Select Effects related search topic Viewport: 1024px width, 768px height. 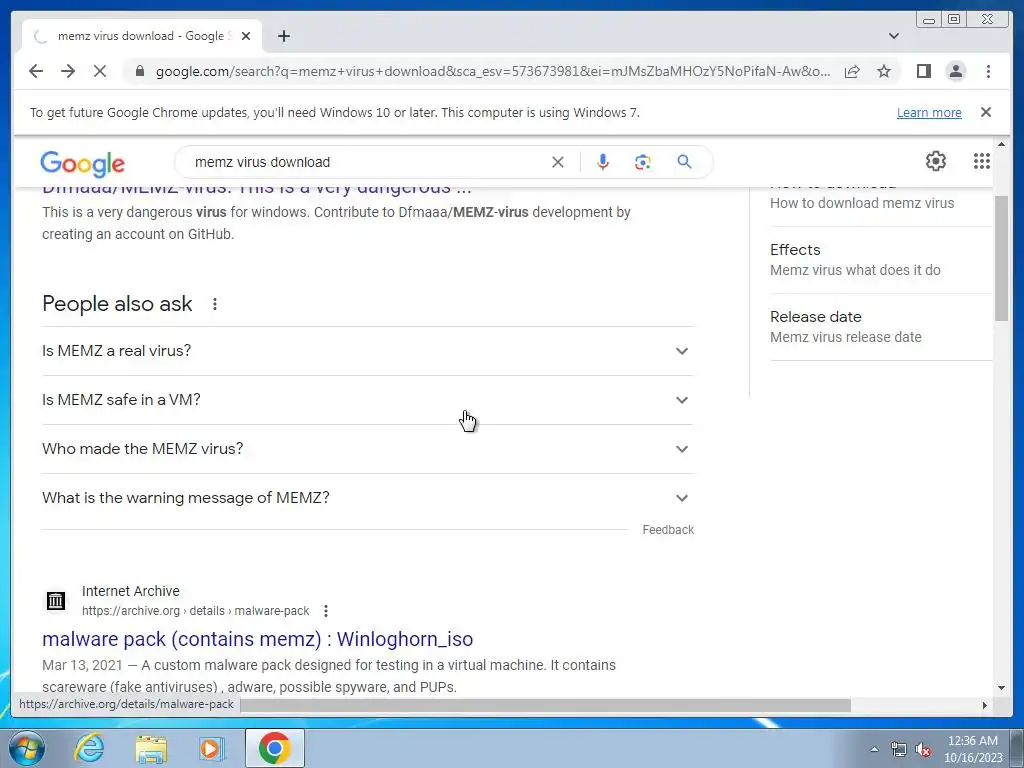[880, 259]
